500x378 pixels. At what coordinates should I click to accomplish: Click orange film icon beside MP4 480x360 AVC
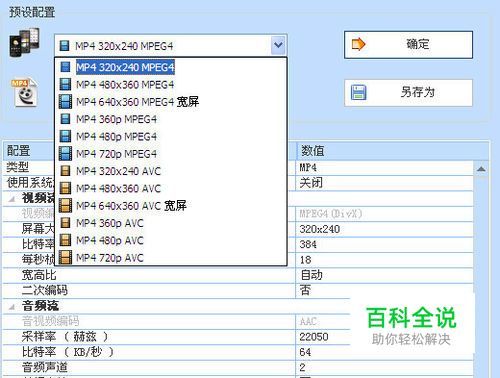click(65, 188)
